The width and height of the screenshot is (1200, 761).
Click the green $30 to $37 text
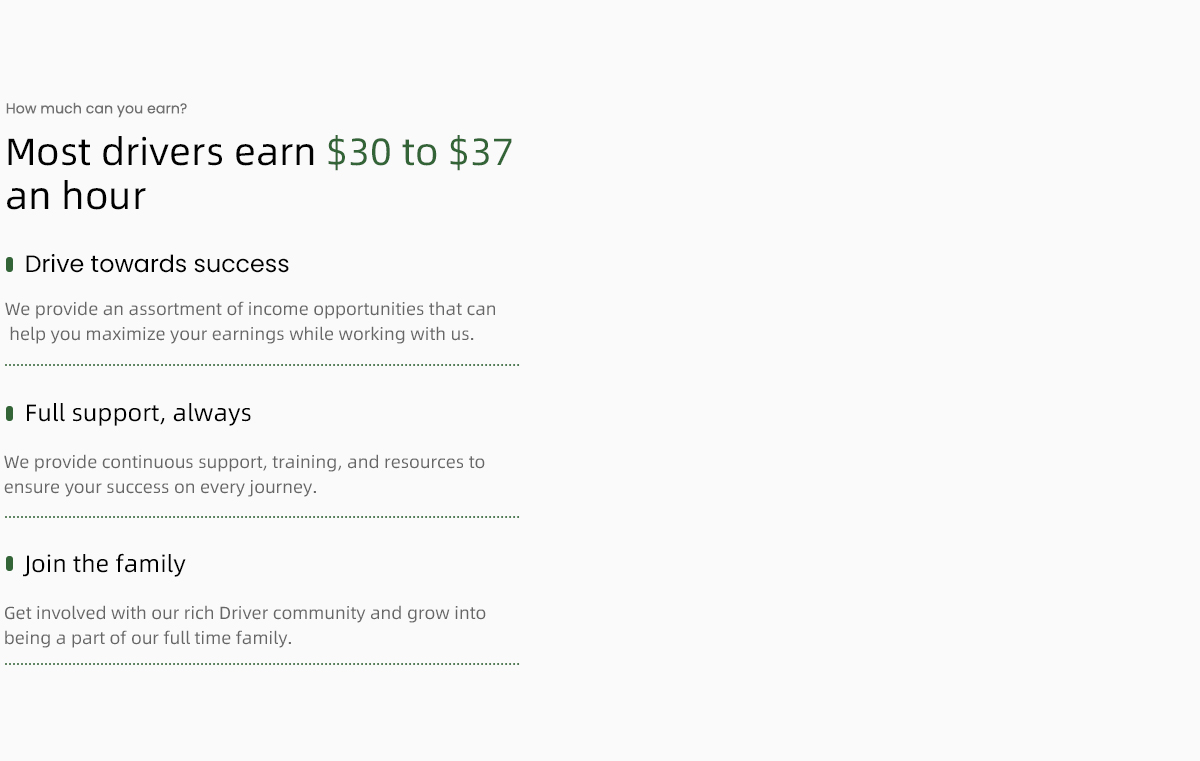420,152
